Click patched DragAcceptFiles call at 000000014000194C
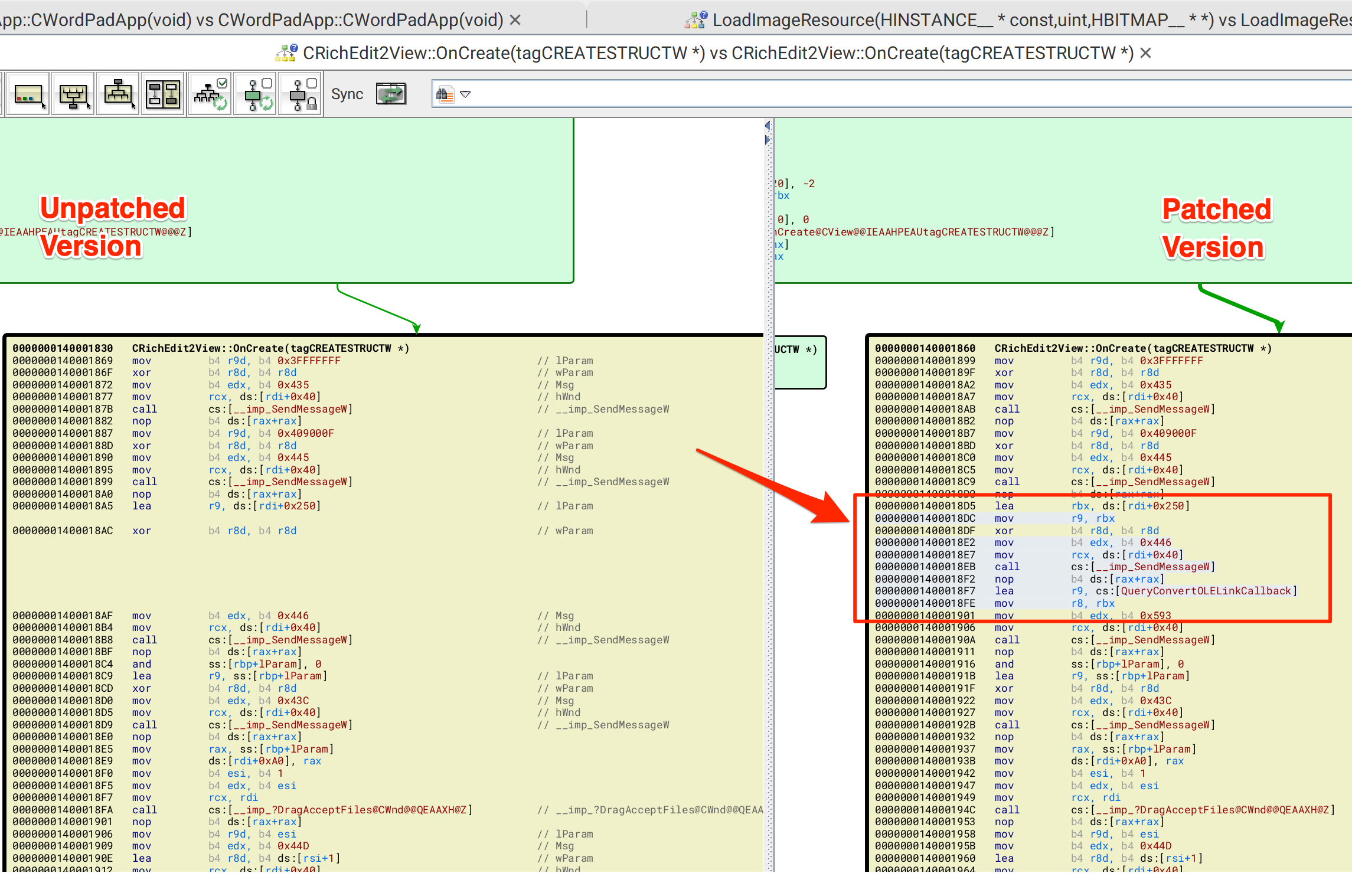1352x896 pixels. click(1105, 810)
